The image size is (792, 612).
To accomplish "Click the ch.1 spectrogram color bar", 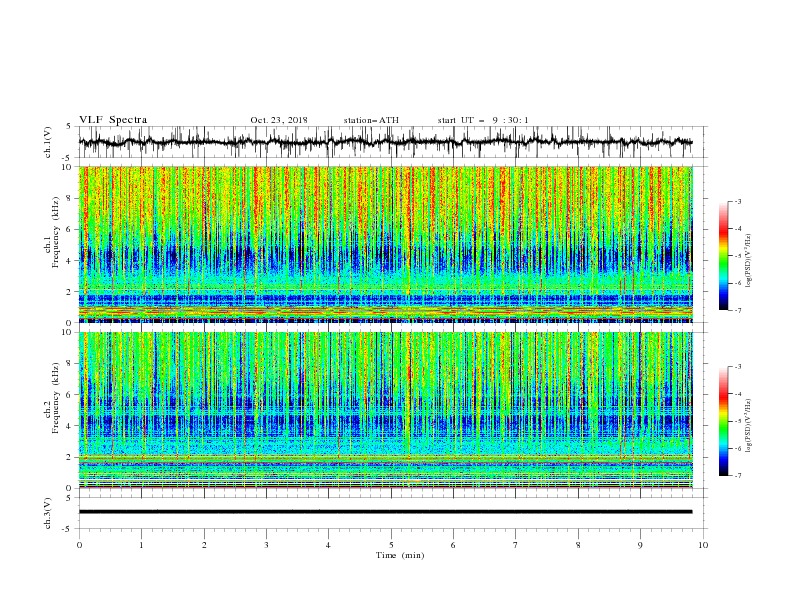I will (x=723, y=256).
